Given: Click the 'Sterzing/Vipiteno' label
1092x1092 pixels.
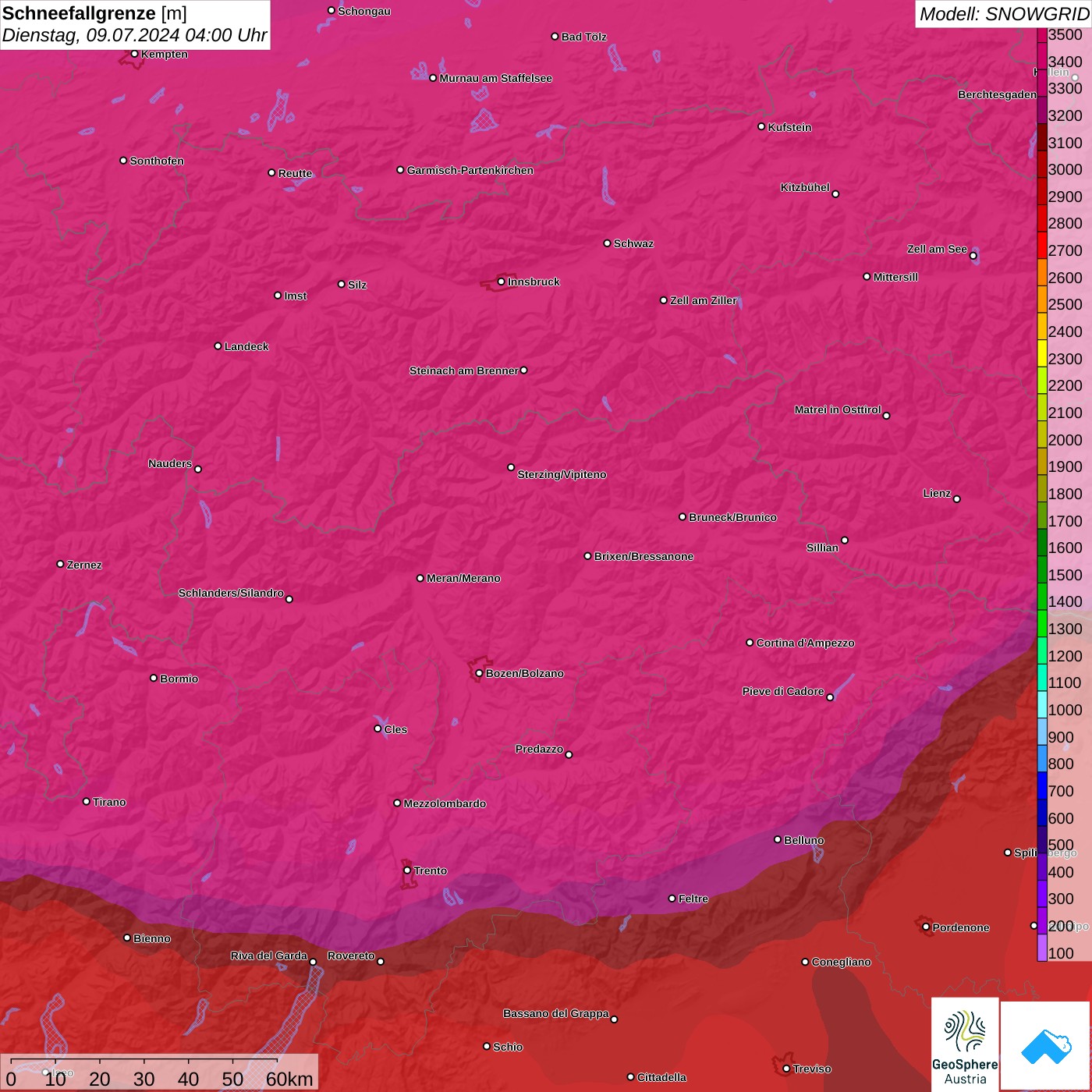Looking at the screenshot, I should click(562, 474).
